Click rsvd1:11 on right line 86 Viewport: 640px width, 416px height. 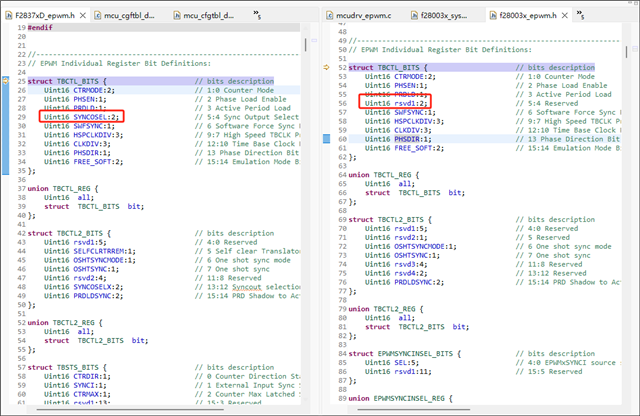click(413, 372)
